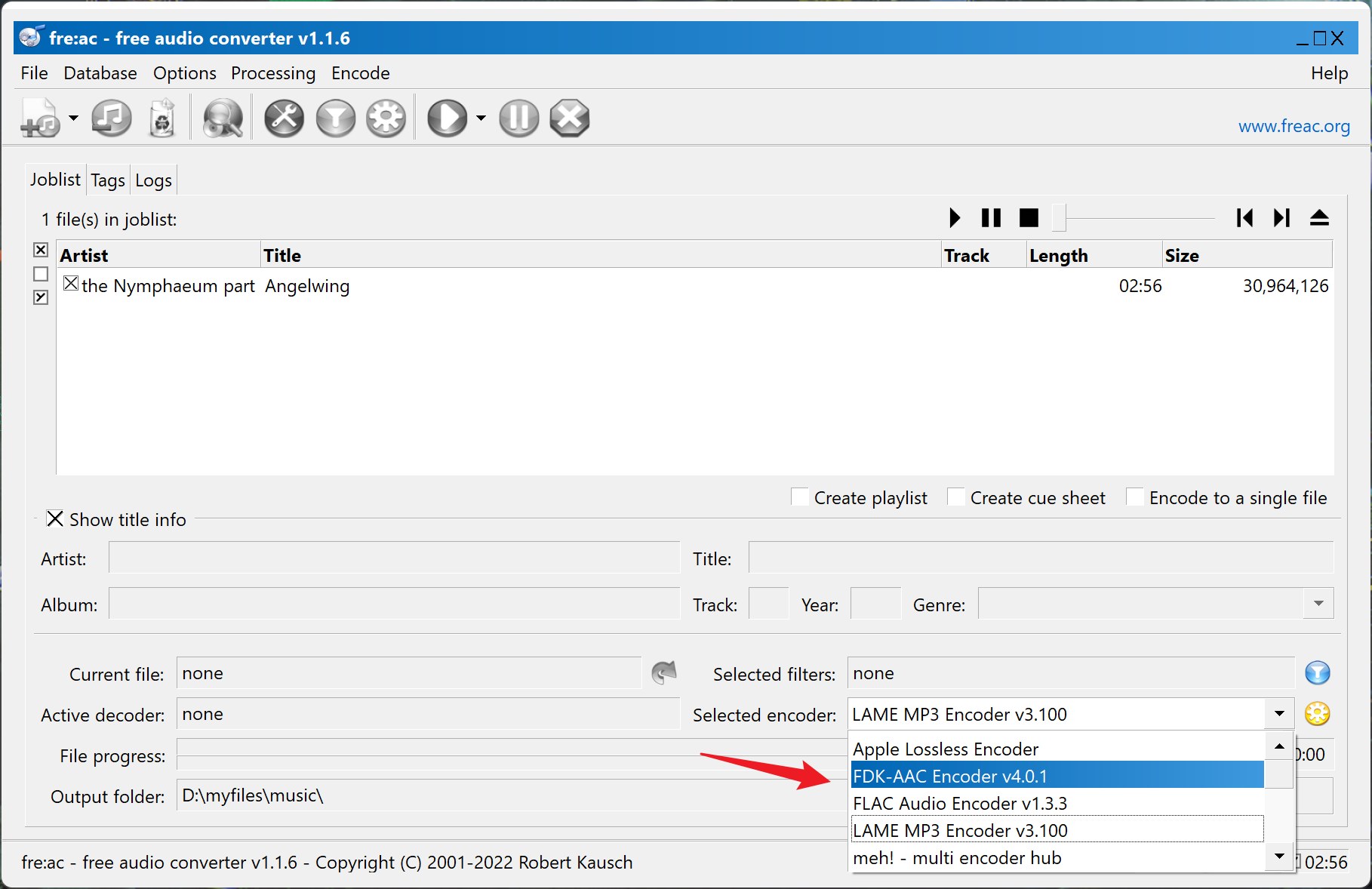1372x889 pixels.
Task: Open the start encoding dropdown arrow
Action: [x=481, y=118]
